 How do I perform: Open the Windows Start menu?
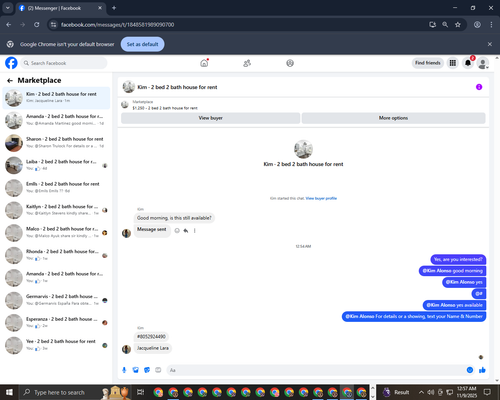click(x=9, y=392)
